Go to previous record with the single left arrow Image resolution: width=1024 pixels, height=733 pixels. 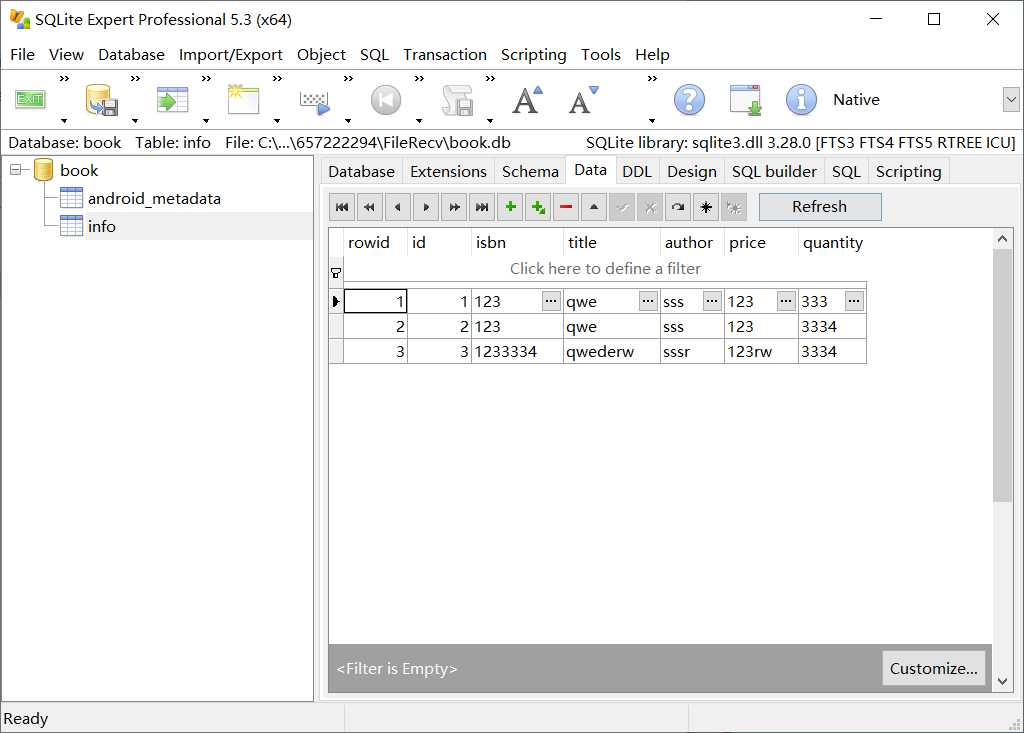[398, 207]
